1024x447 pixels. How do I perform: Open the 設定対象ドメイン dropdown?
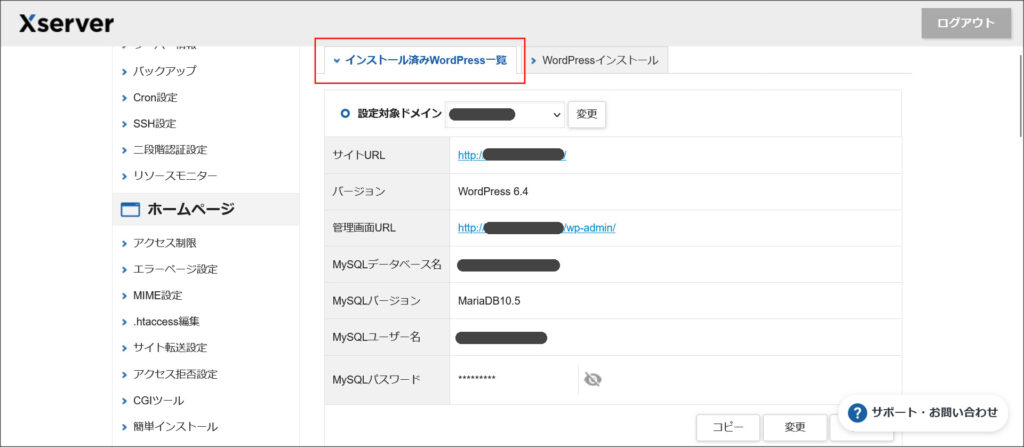505,114
